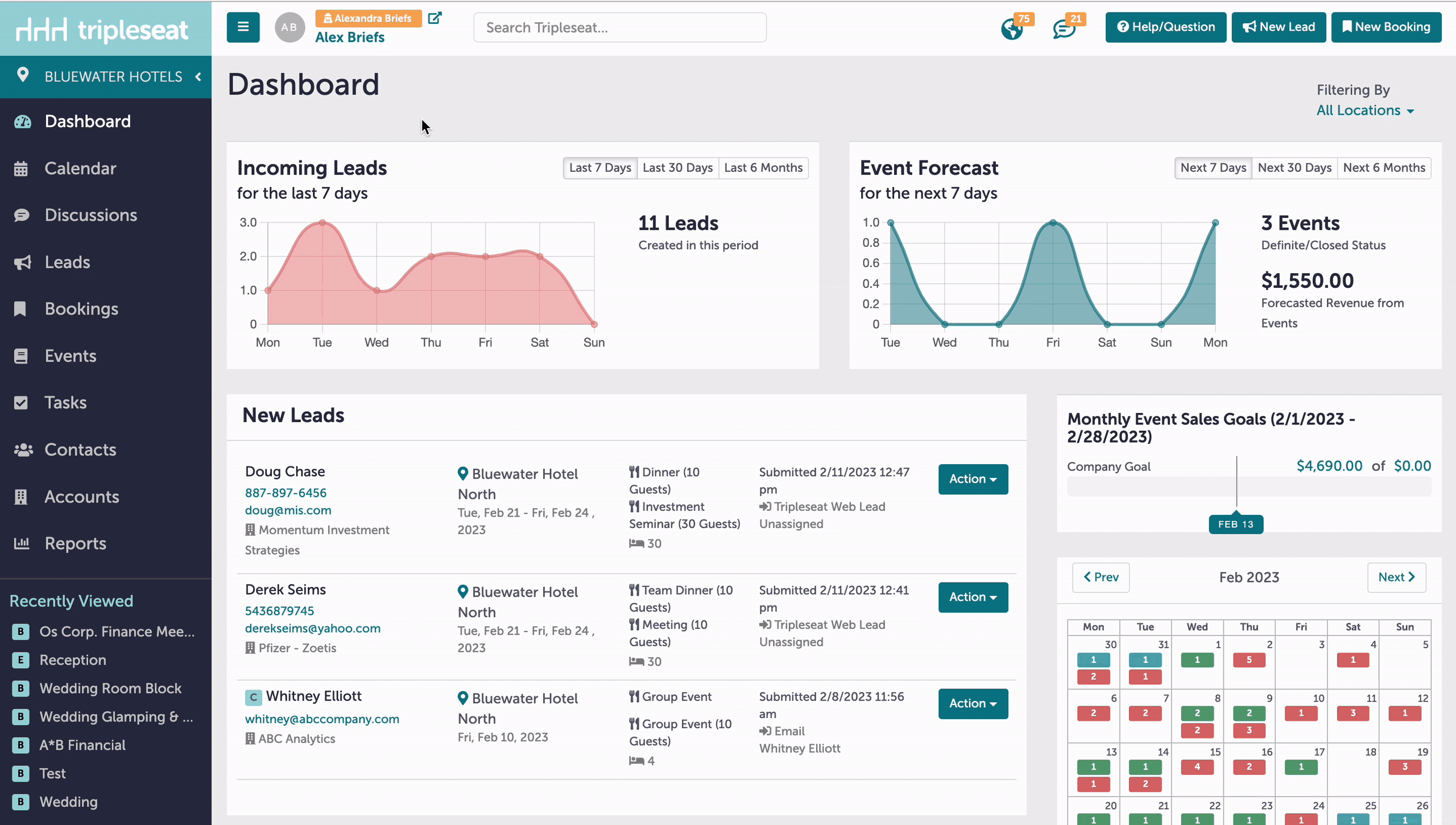Image resolution: width=1456 pixels, height=825 pixels.
Task: Click the New Lead button
Action: [1279, 27]
